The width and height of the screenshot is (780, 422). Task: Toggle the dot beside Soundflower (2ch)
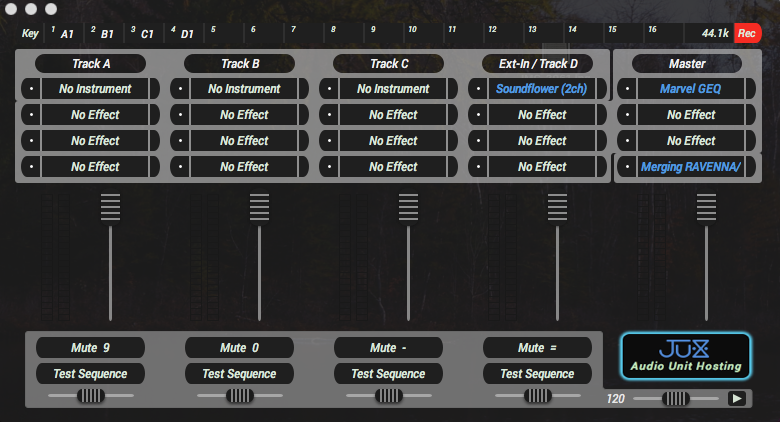478,89
